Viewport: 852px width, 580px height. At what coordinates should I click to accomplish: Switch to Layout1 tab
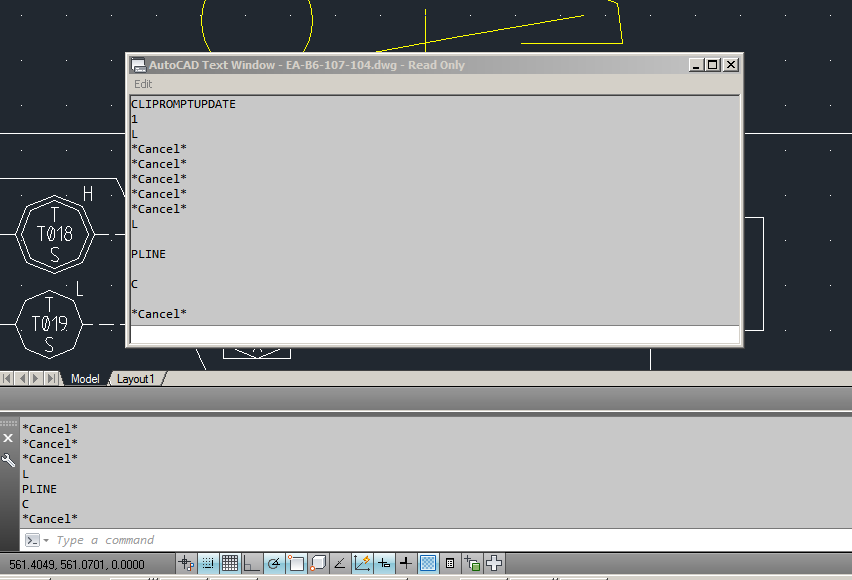pos(136,379)
